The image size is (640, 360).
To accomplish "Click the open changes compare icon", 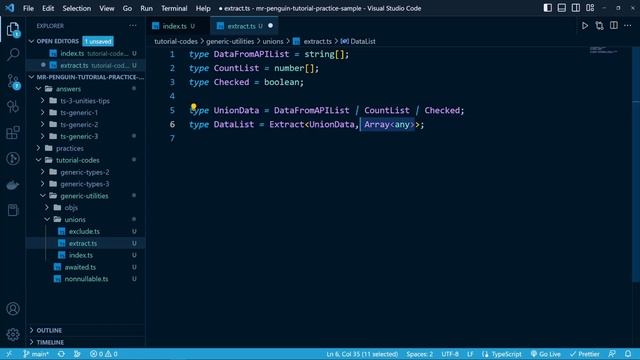I will coord(599,26).
